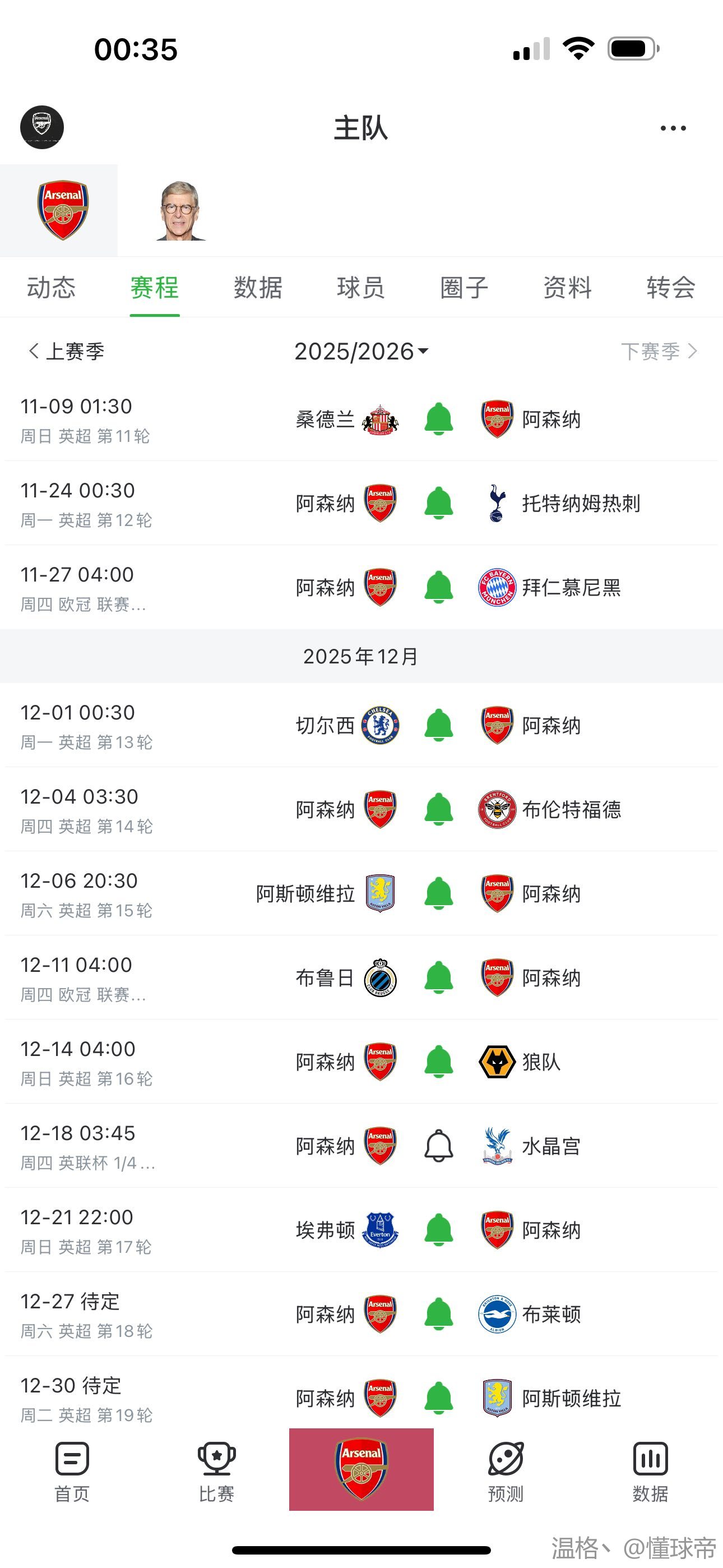Switch to the 球员 tab
723x1568 pixels.
(x=361, y=287)
